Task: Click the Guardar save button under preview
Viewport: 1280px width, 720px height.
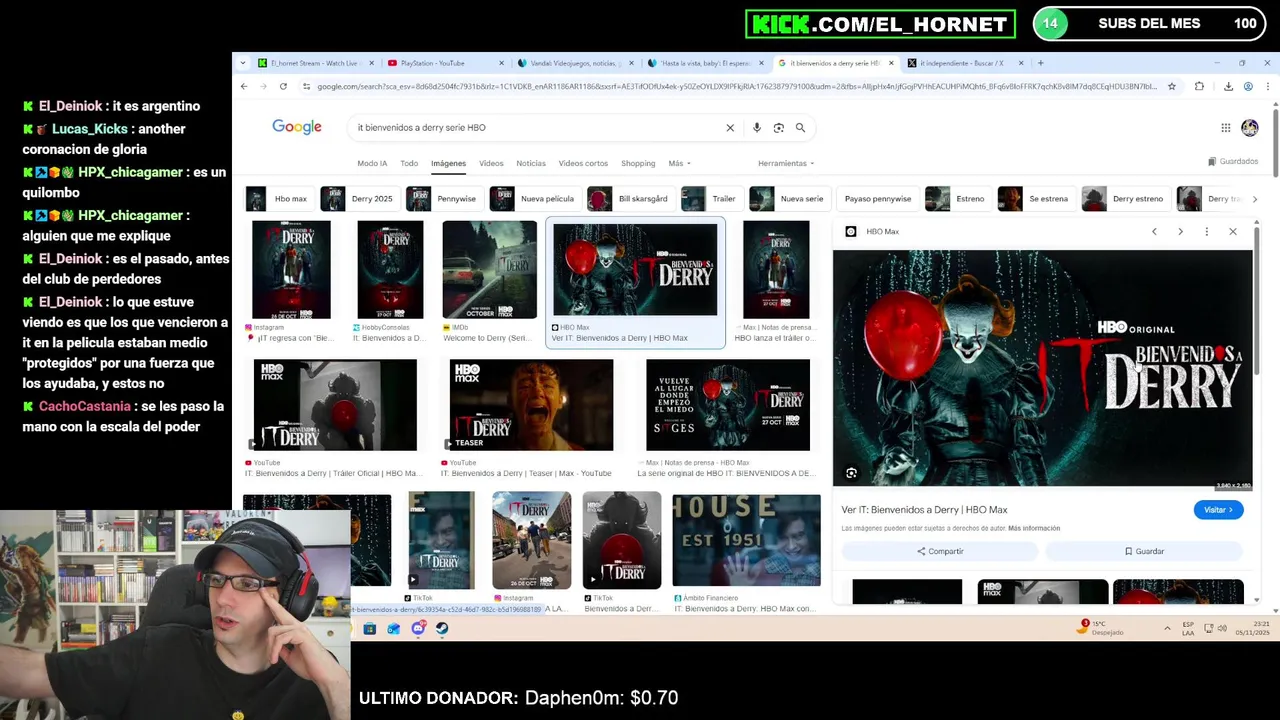Action: click(1144, 551)
